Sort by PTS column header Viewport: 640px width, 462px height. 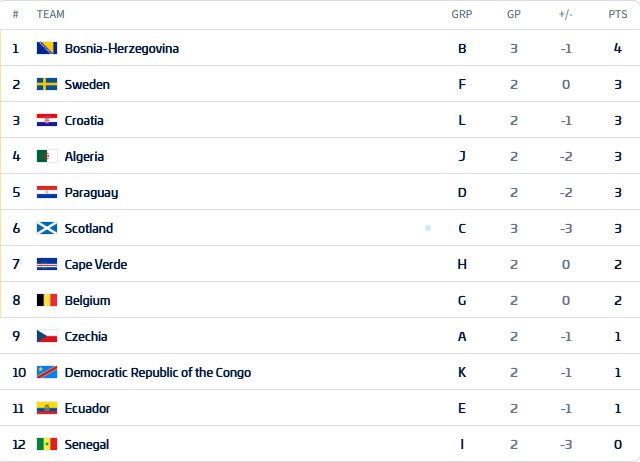tap(618, 14)
